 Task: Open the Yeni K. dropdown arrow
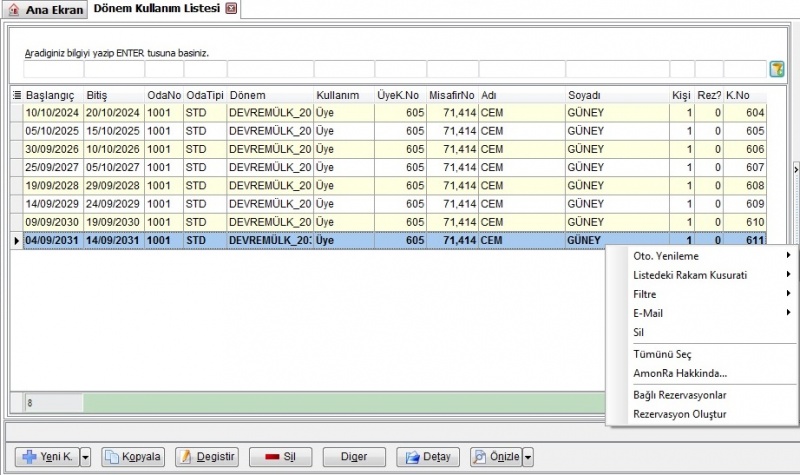click(x=86, y=457)
